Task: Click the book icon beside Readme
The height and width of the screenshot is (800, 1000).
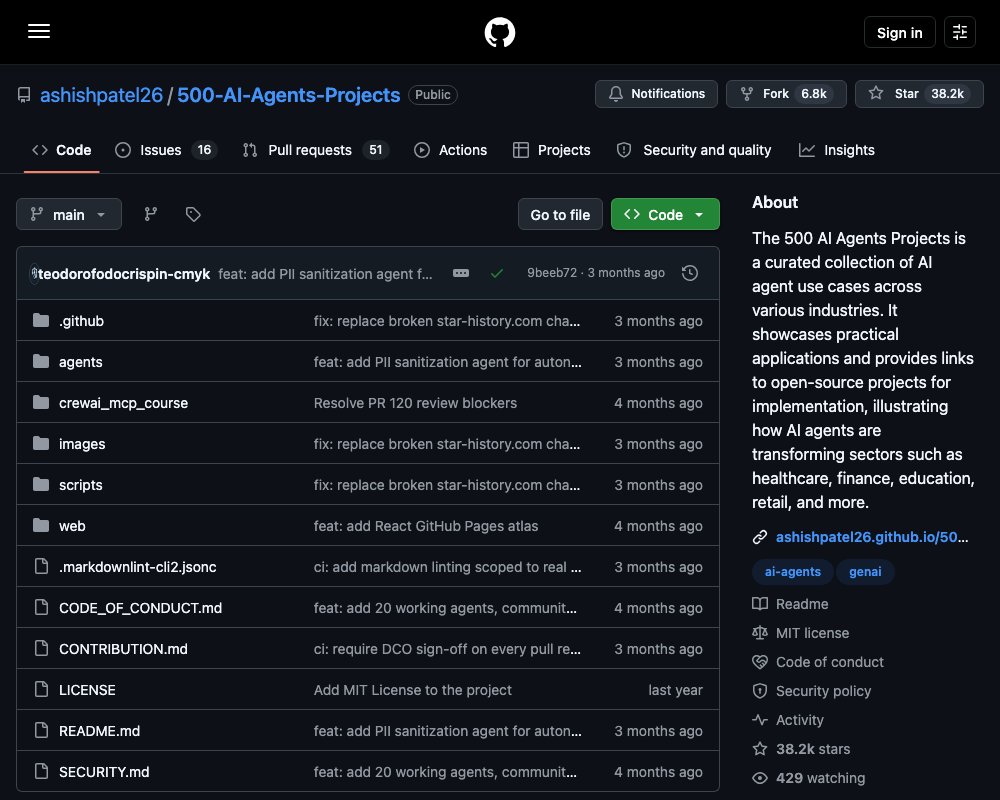Action: (760, 604)
